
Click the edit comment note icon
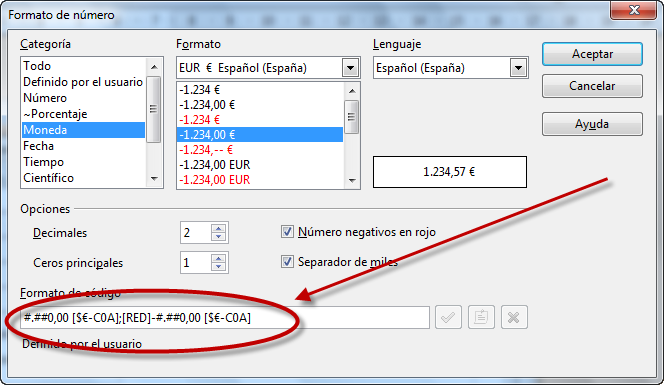click(481, 317)
